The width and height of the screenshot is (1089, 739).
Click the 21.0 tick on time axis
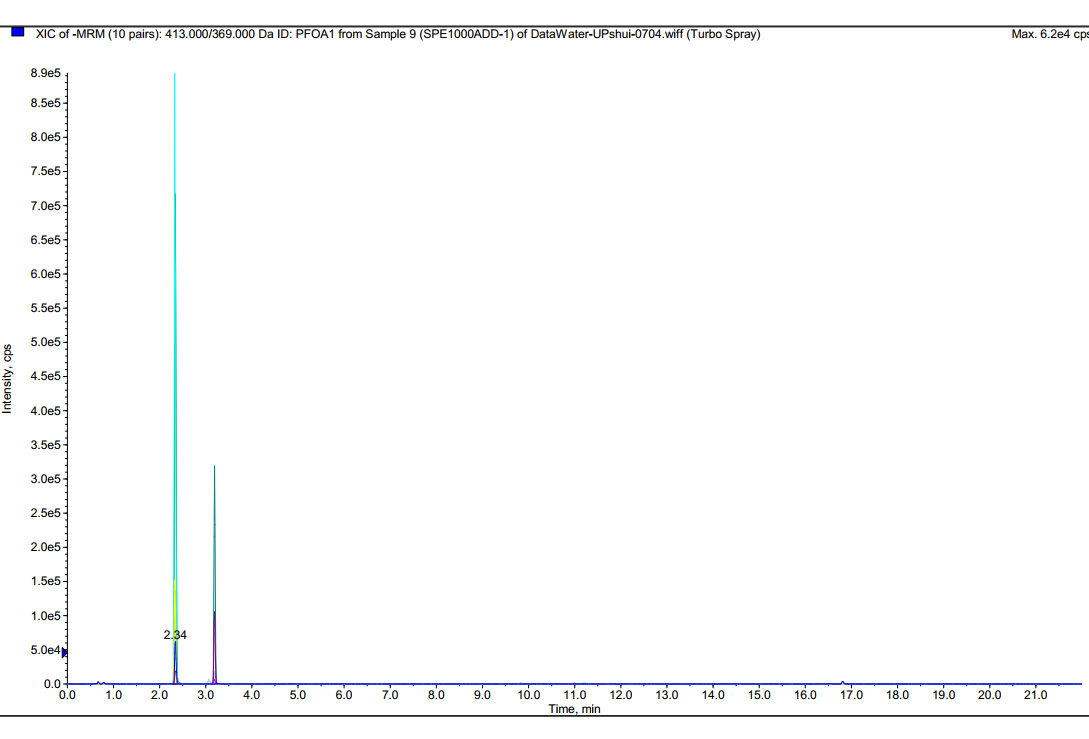1035,695
